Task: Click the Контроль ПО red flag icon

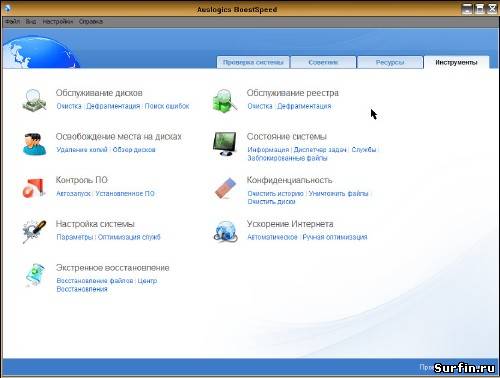Action: coord(34,188)
